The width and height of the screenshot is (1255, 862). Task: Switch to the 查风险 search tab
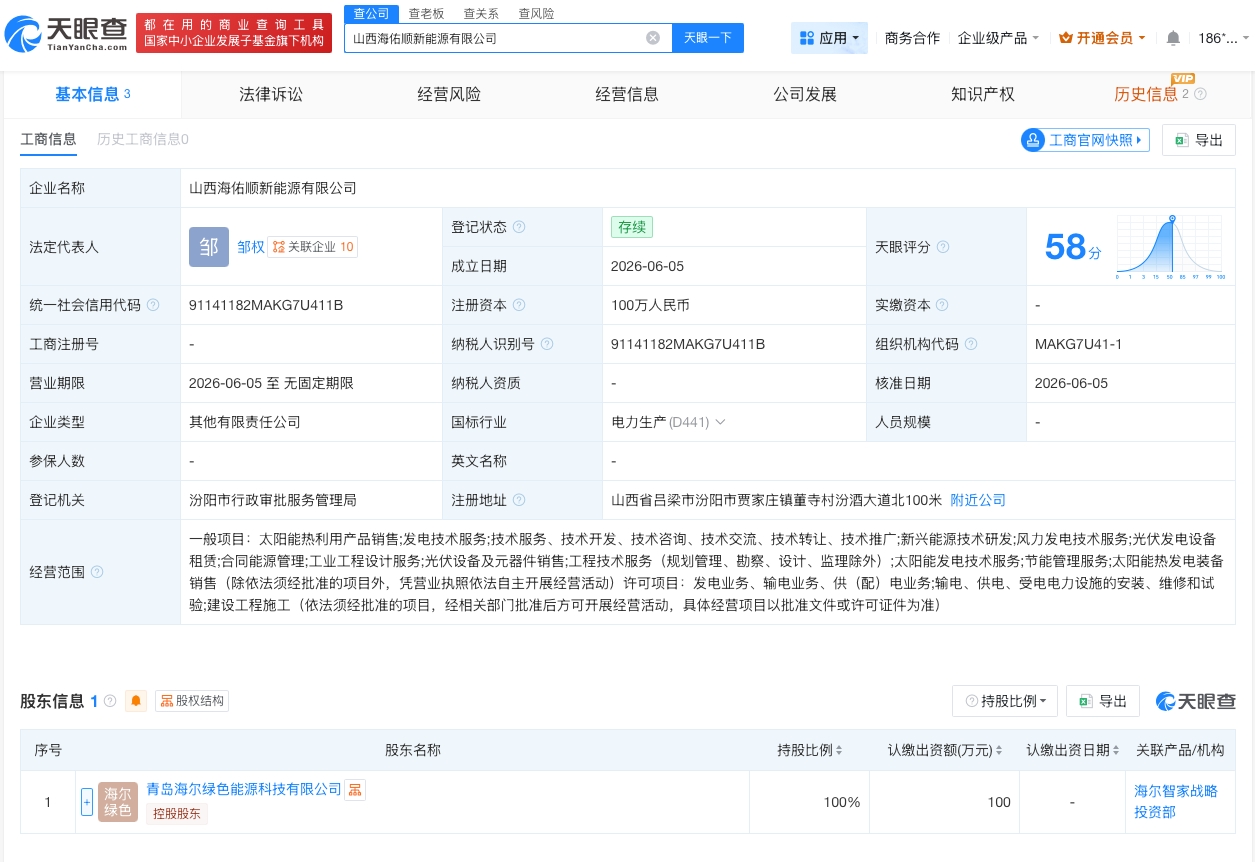(536, 14)
